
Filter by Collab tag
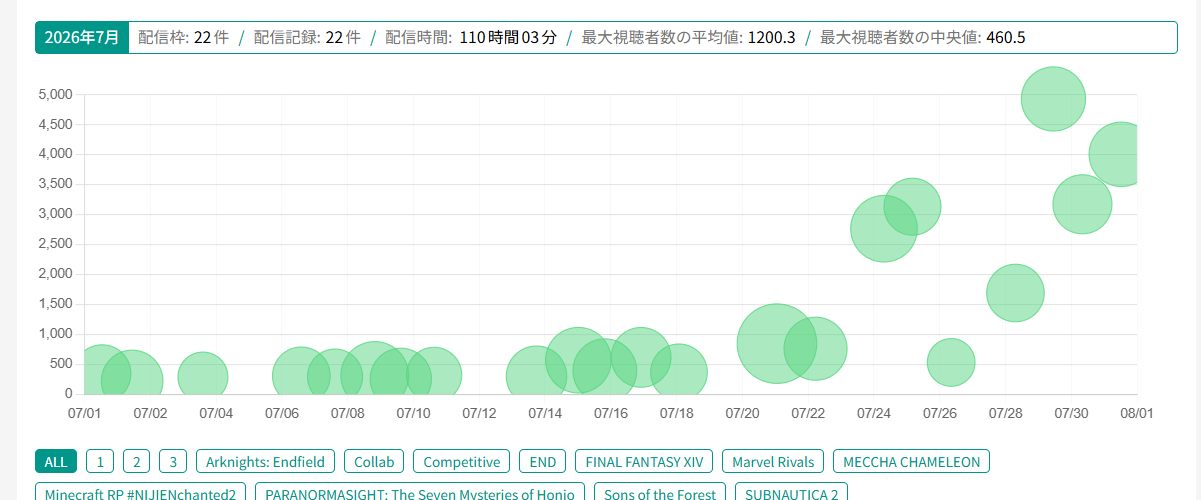(x=374, y=461)
